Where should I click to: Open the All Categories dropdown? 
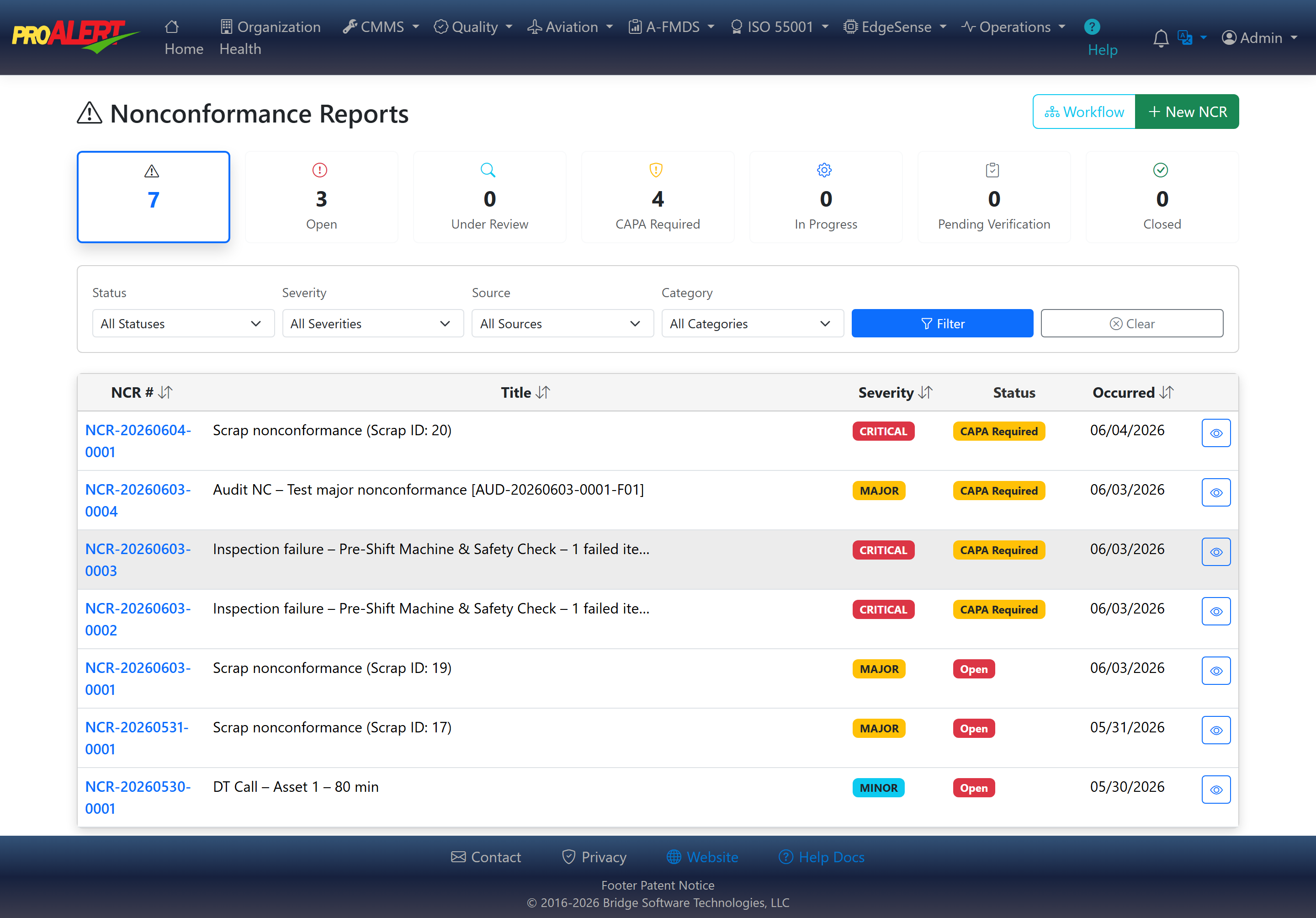pyautogui.click(x=752, y=323)
